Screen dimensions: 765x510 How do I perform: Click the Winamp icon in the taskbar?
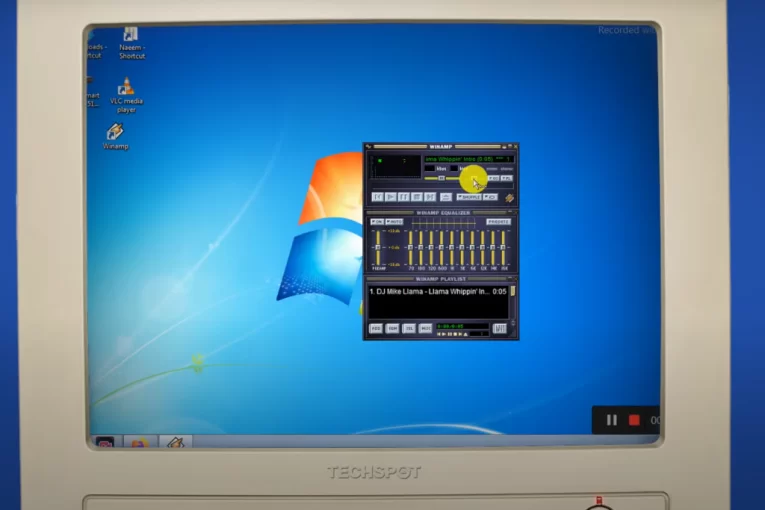(176, 443)
